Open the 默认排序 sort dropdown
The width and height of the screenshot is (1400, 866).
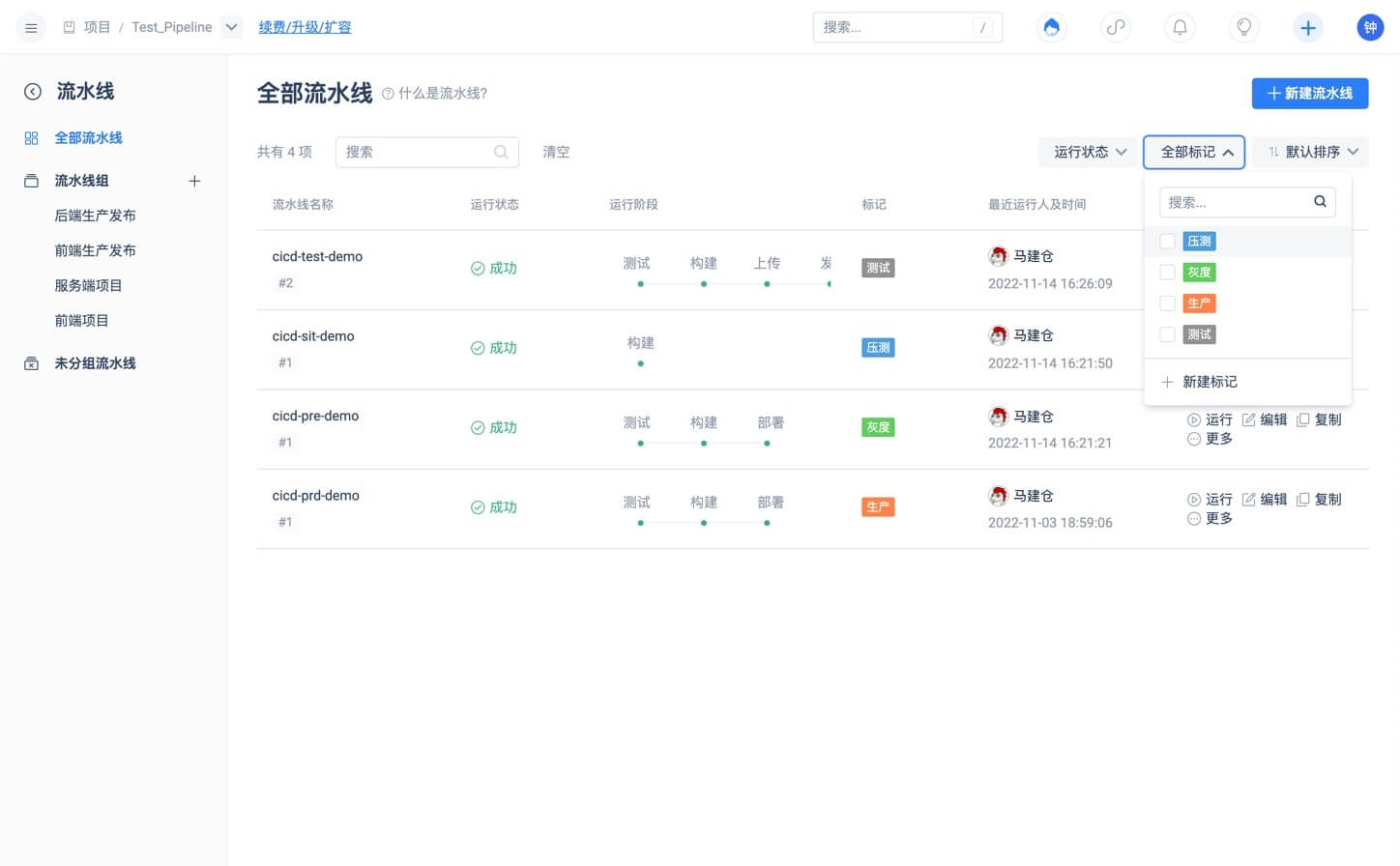1311,152
